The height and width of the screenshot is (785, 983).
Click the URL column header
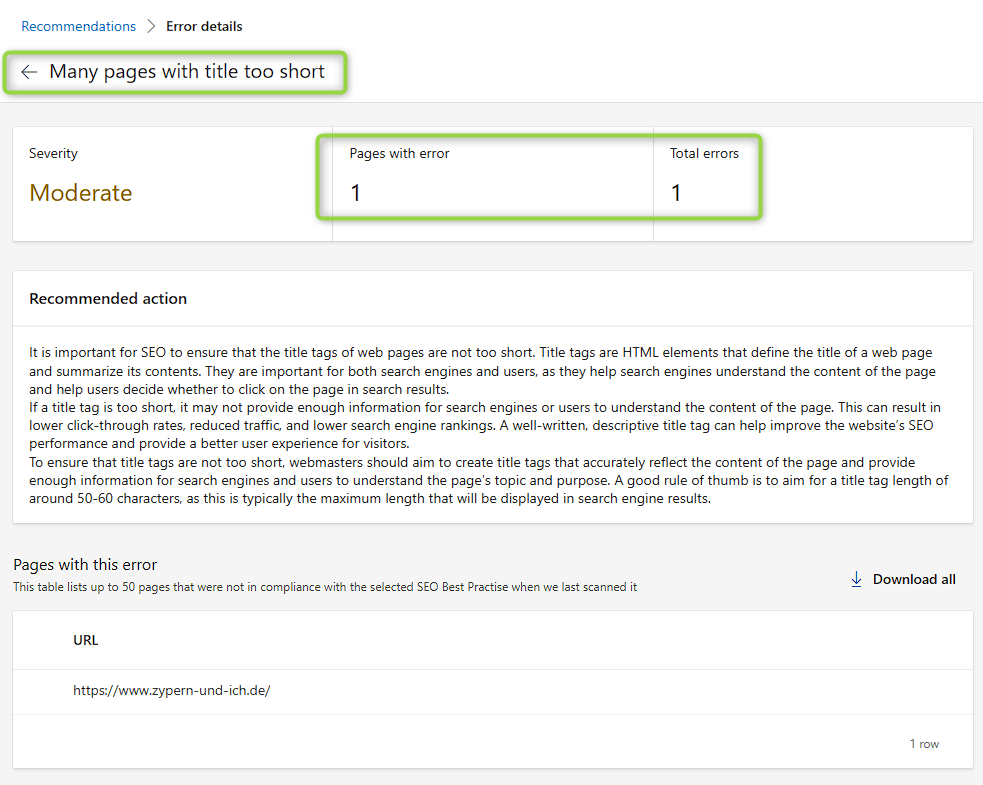85,640
